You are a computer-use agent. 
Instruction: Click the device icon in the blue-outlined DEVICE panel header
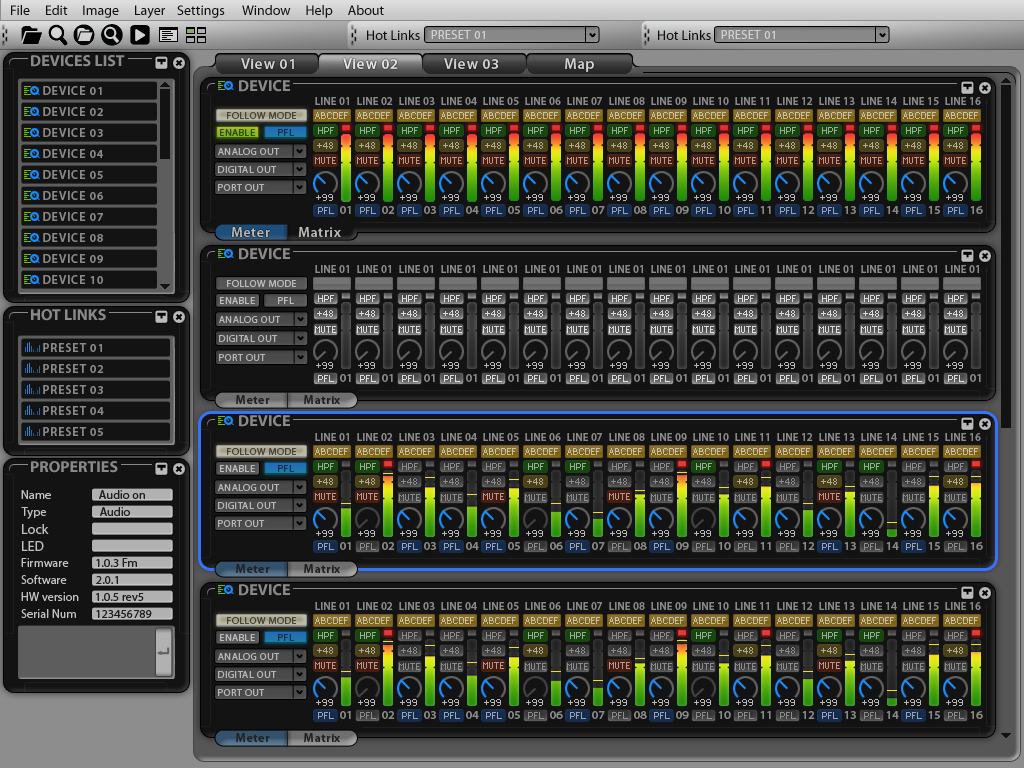click(x=225, y=421)
